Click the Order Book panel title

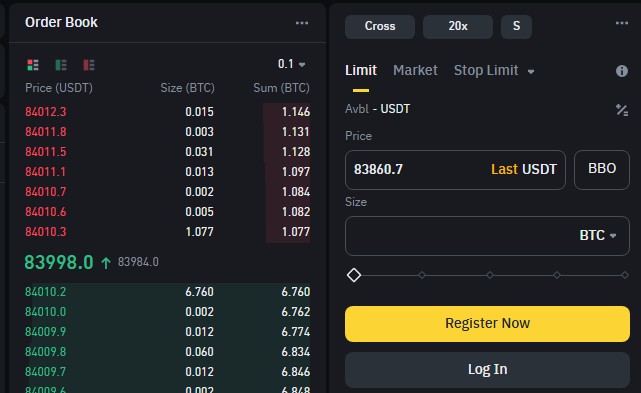click(61, 22)
